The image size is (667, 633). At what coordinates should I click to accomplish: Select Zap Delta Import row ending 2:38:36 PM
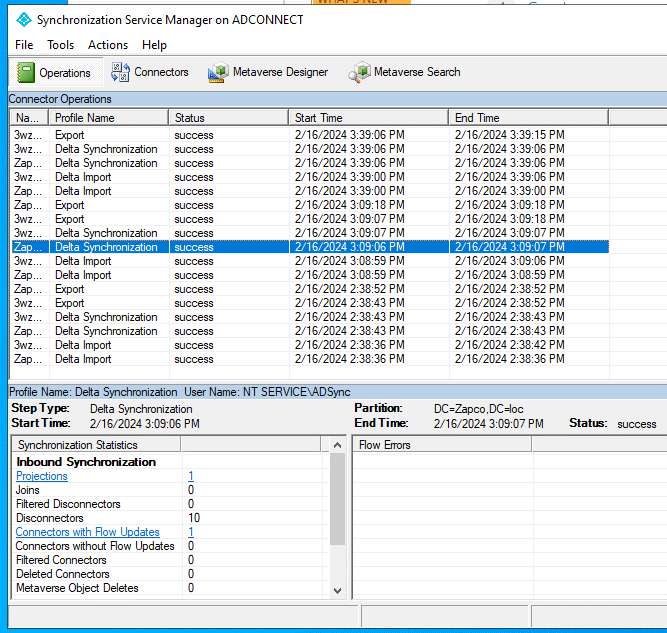310,359
